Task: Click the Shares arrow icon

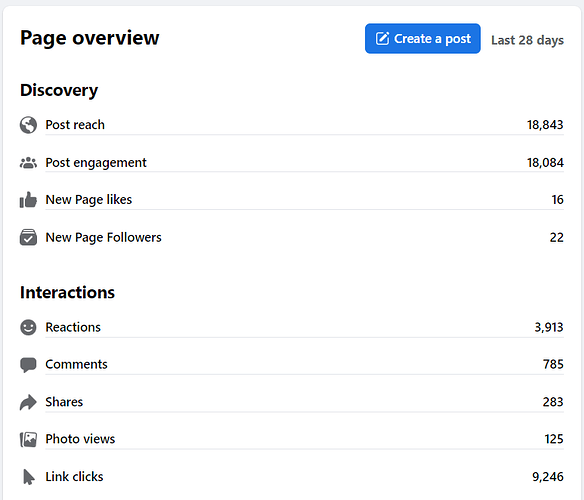Action: (28, 402)
